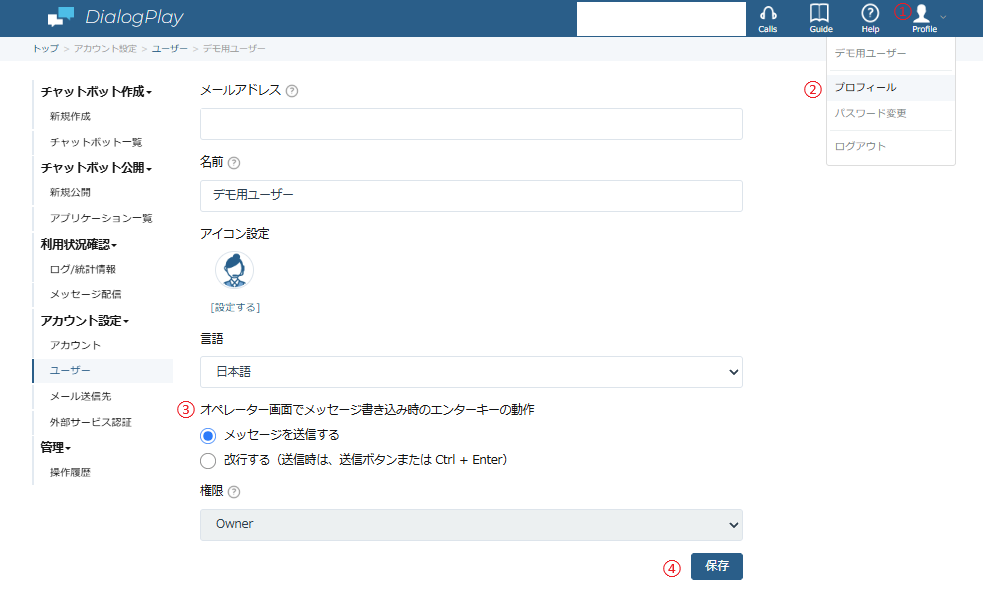
Task: Focus the 名前 field containing デモ用ユーザー
Action: point(471,196)
